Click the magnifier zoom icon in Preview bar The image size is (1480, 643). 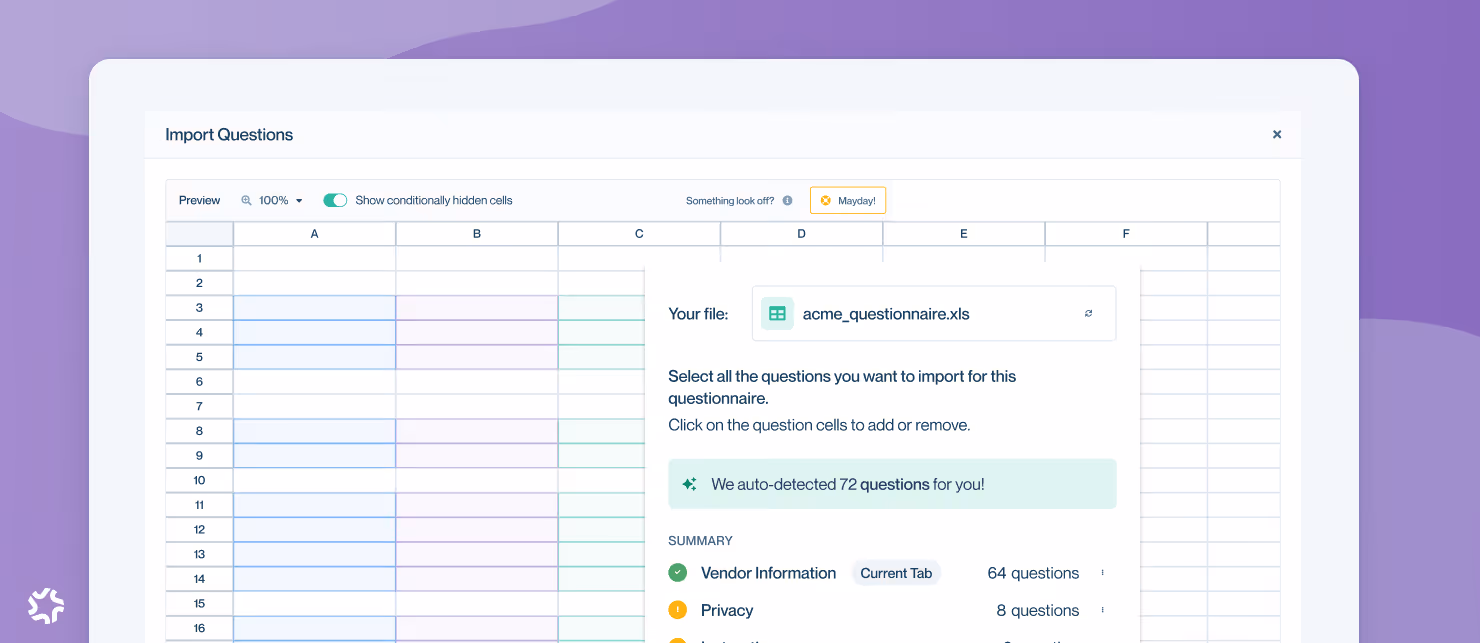coord(246,200)
